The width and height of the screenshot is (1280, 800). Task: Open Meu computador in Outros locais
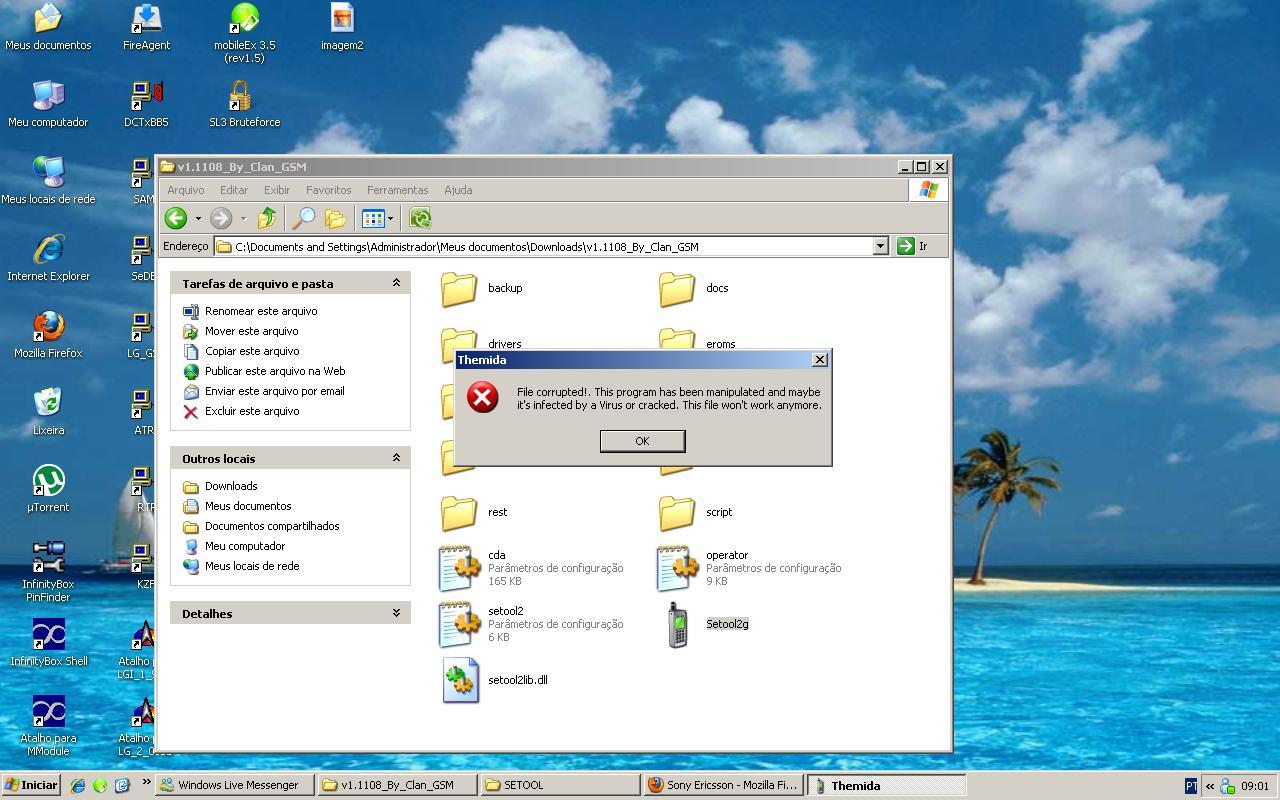click(245, 546)
